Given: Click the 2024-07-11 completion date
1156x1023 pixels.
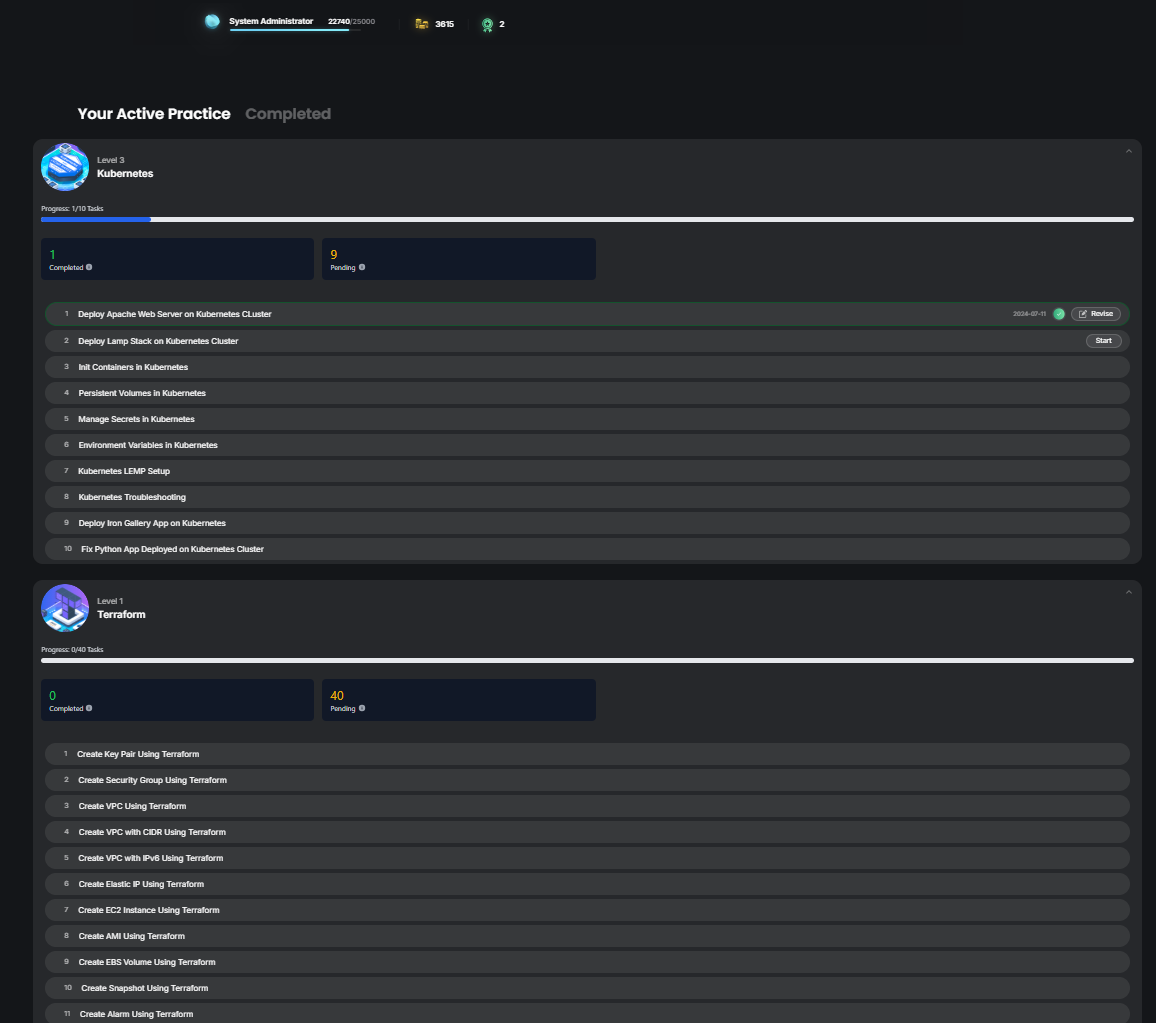Looking at the screenshot, I should click(x=1029, y=314).
